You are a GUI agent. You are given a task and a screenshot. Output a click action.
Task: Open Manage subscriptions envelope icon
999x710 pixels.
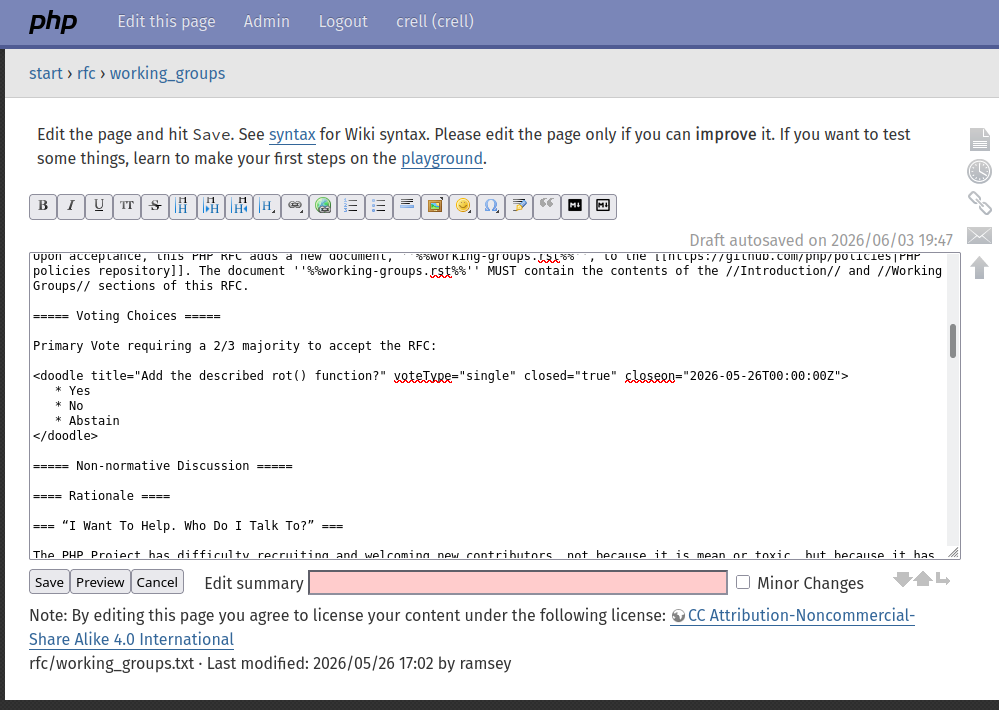tap(979, 236)
